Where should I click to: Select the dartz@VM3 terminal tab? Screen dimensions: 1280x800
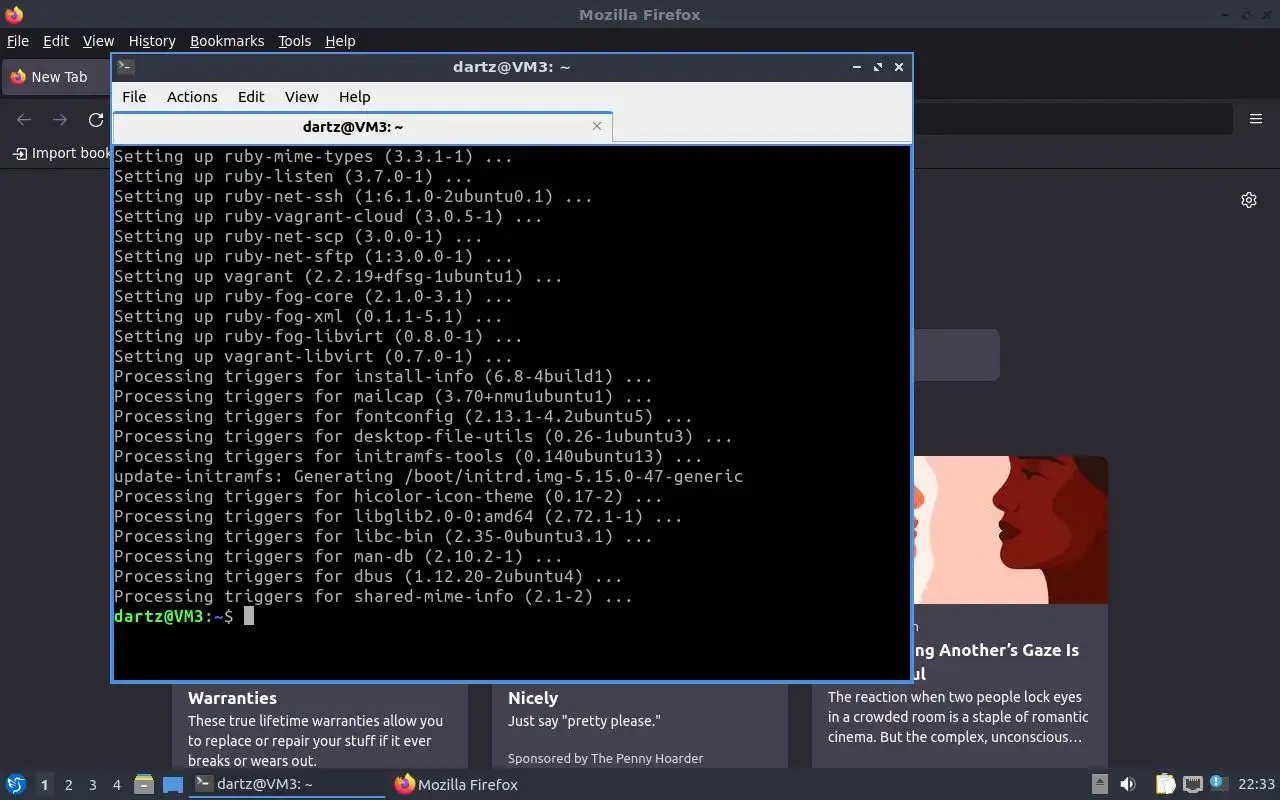click(353, 127)
